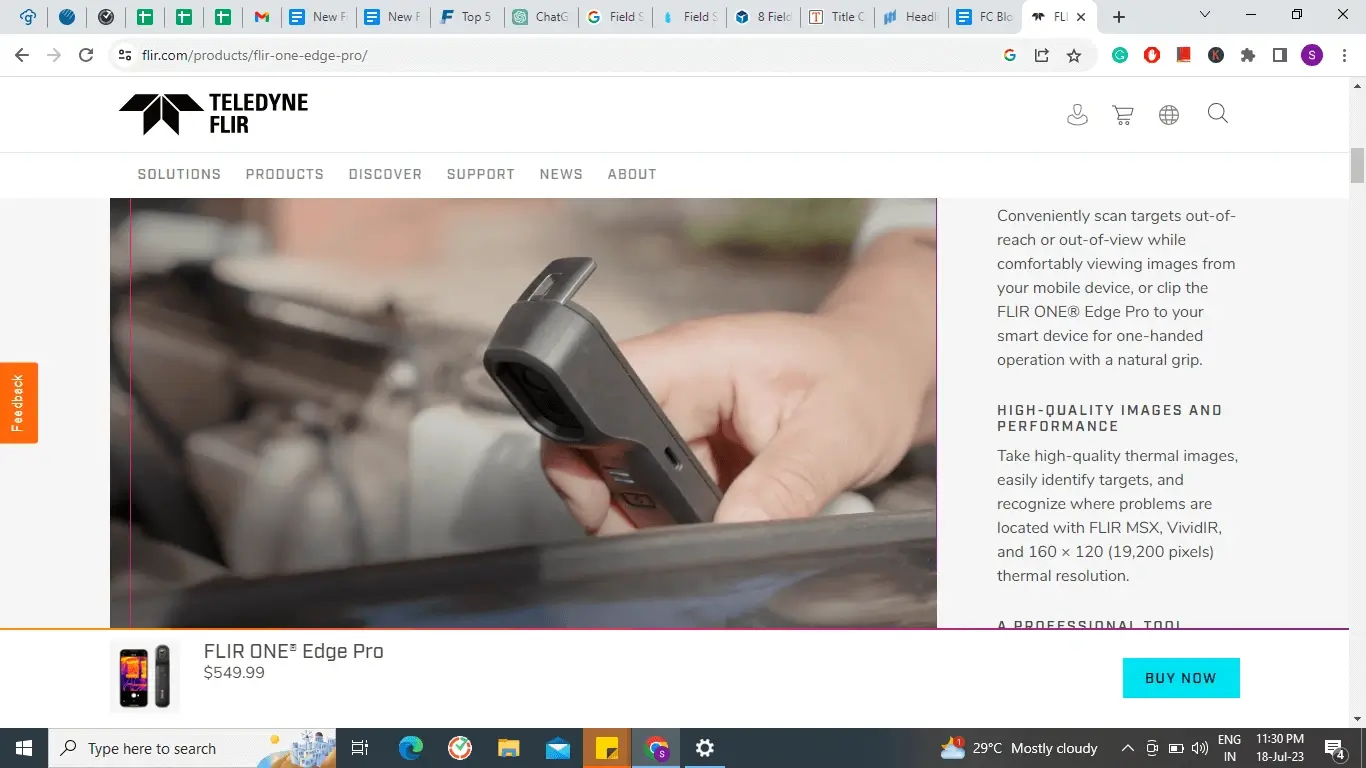
Task: Reload the page with the refresh icon
Action: (x=86, y=55)
